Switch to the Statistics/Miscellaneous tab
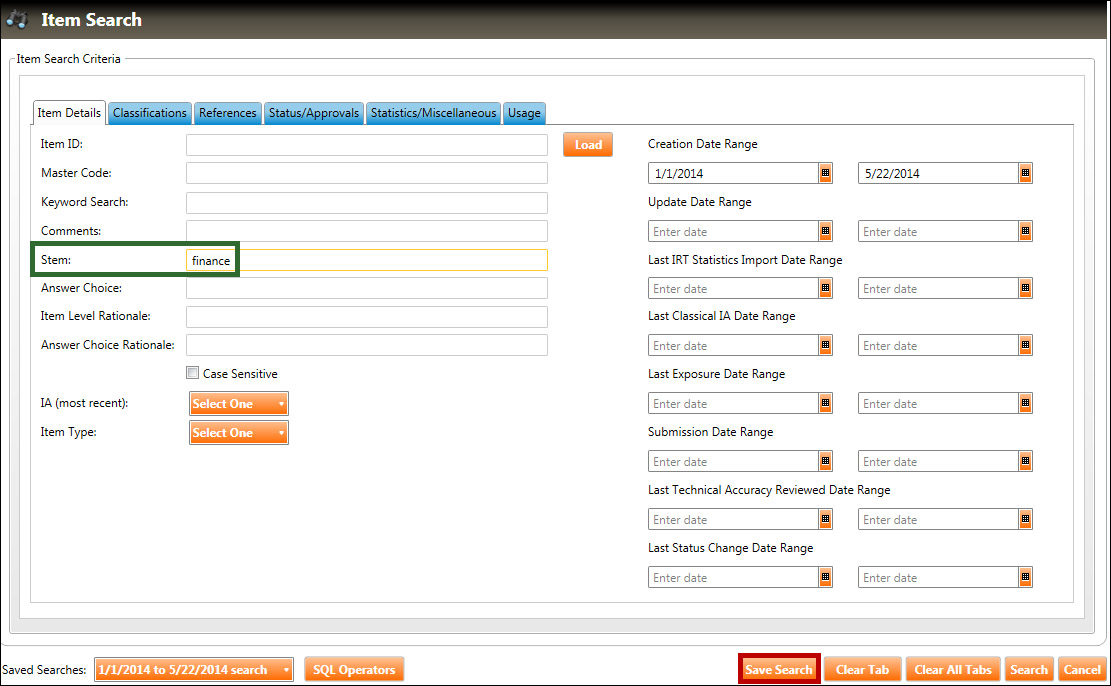The width and height of the screenshot is (1111, 686). (433, 113)
